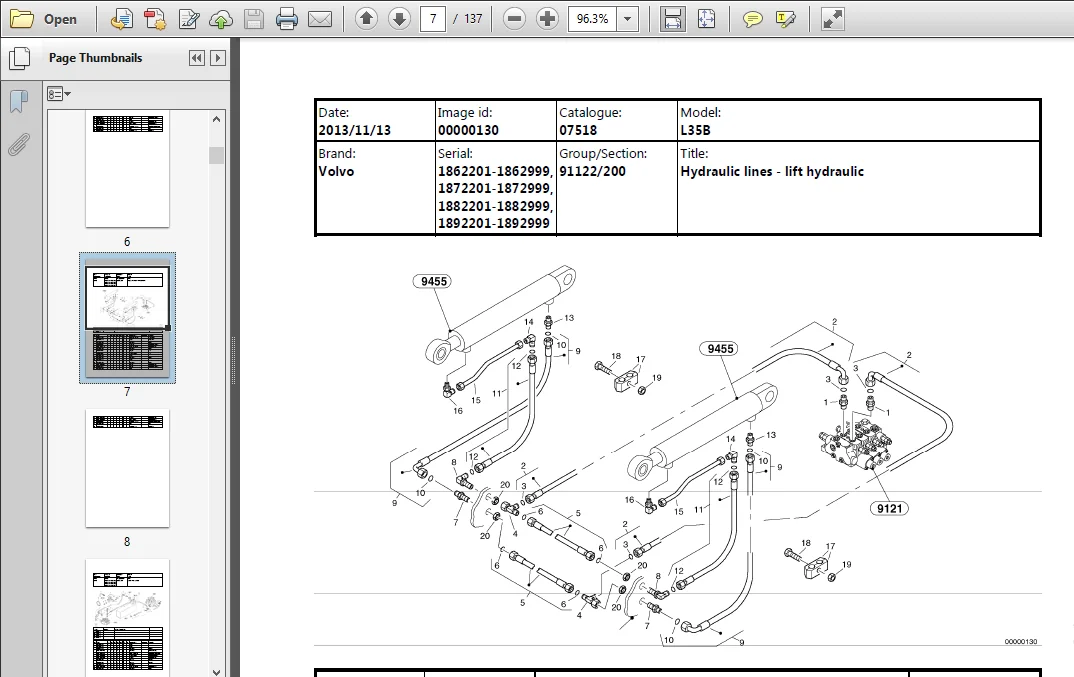Viewport: 1074px width, 677px height.
Task: Click the Date value 2013/11/13
Action: (355, 130)
